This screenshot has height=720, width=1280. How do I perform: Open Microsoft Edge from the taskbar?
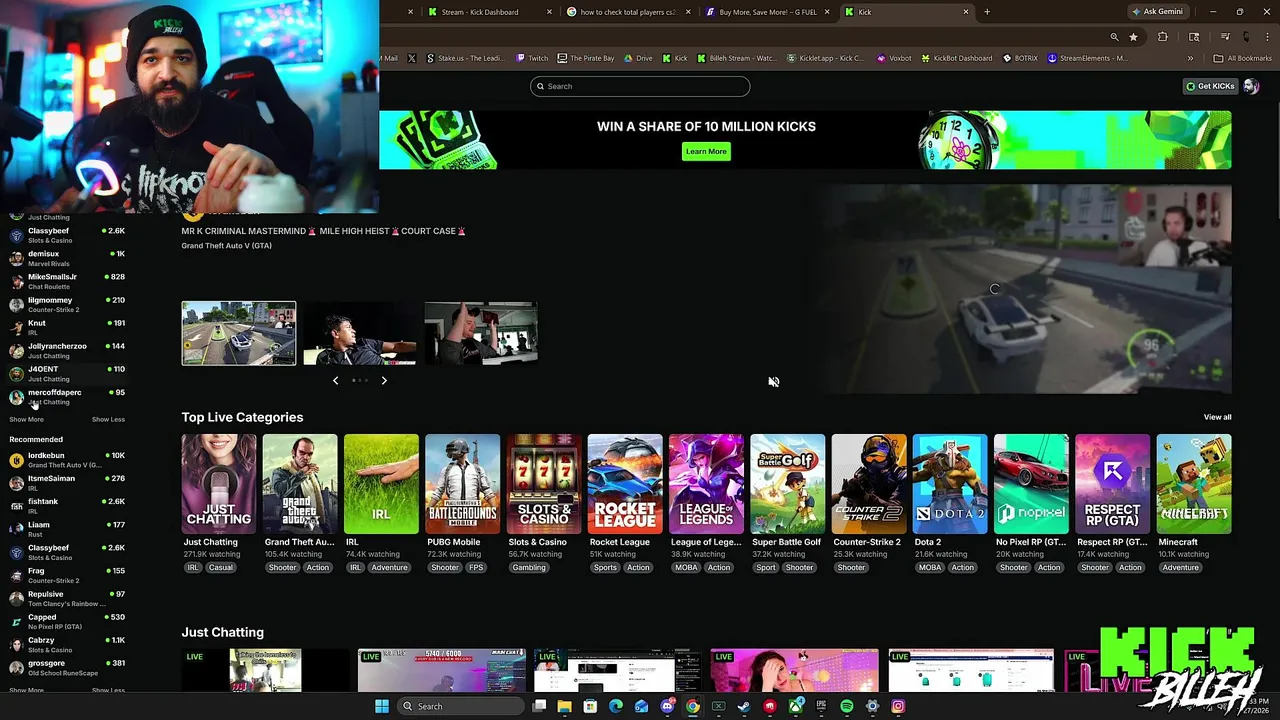[615, 706]
